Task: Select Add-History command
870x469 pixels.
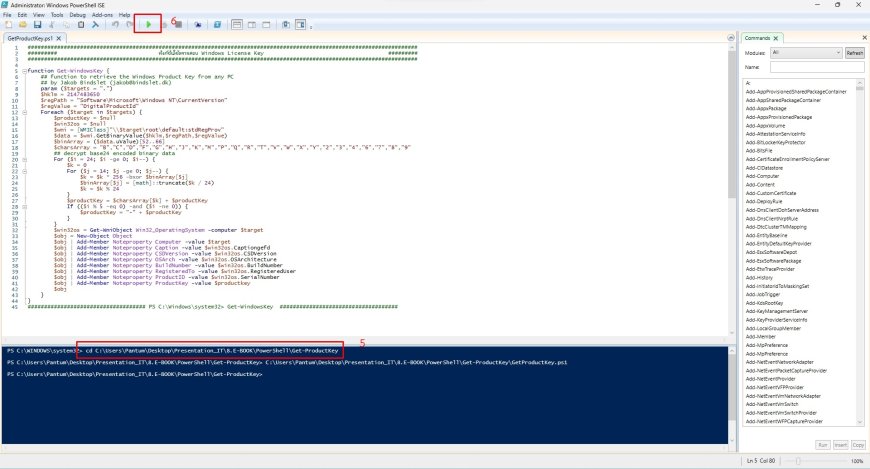Action: [x=759, y=278]
